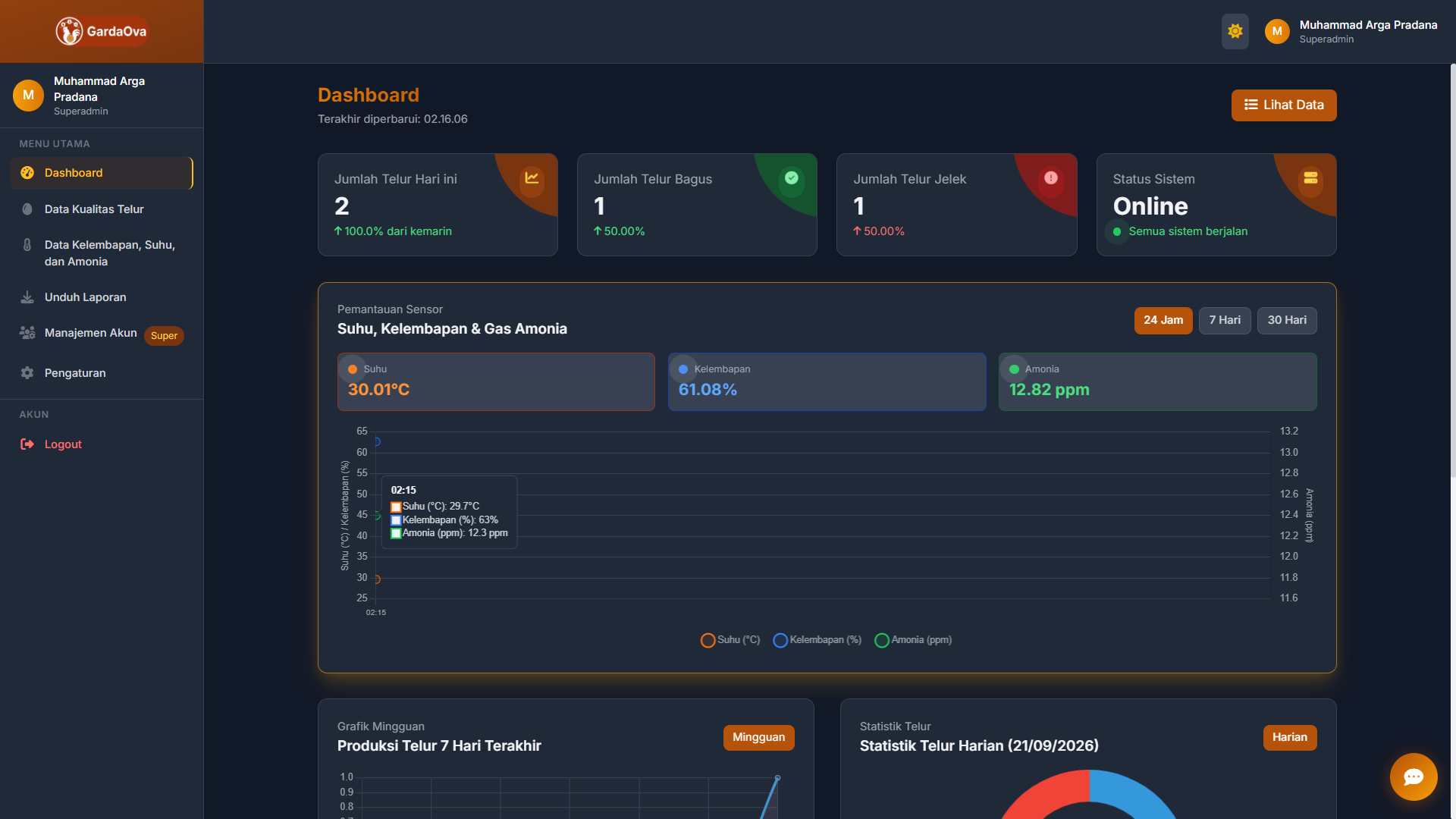Click the download icon beside Unduh Laporan

pyautogui.click(x=27, y=297)
